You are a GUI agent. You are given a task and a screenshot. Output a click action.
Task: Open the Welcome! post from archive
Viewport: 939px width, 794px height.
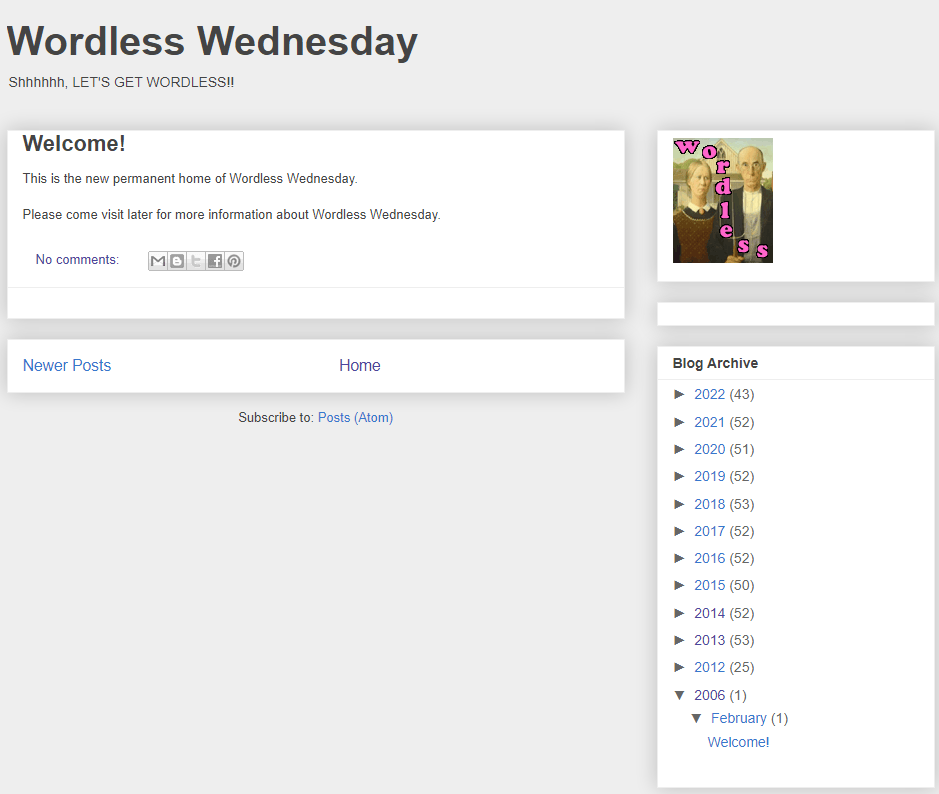[x=738, y=742]
